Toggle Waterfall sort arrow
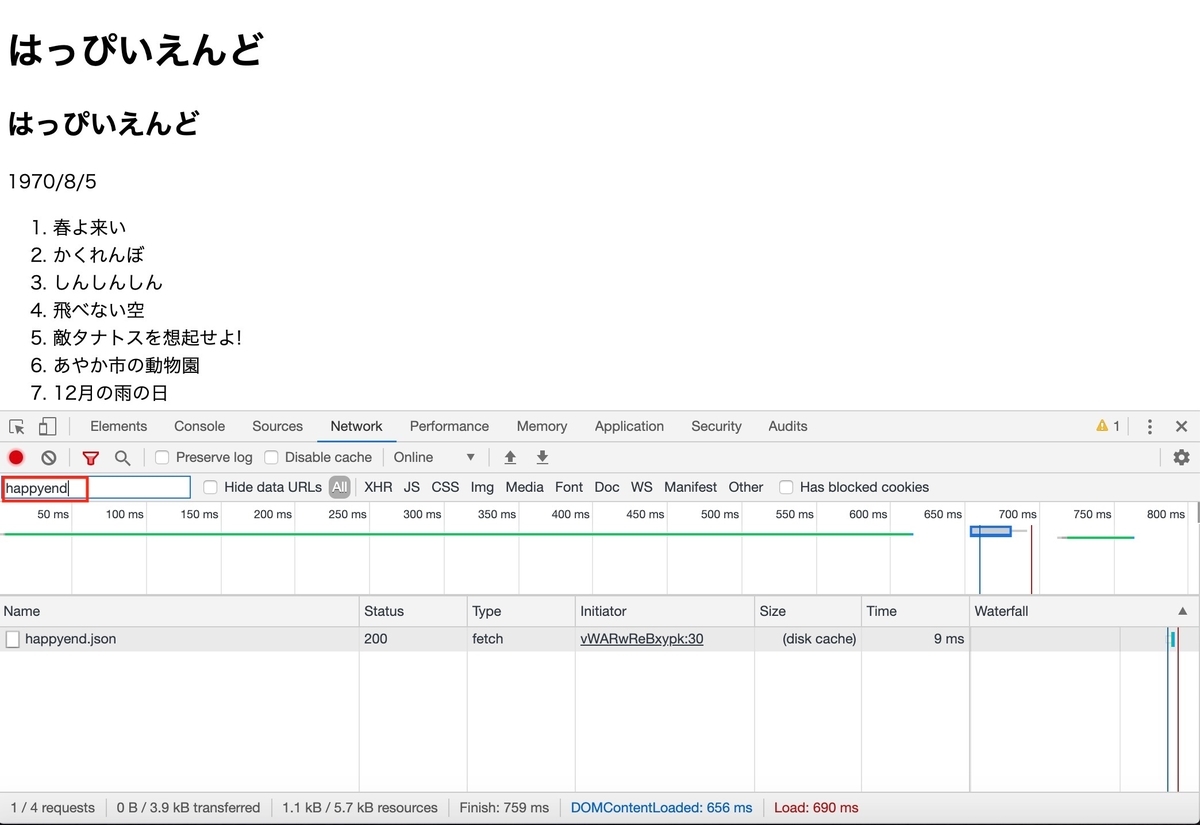1200x825 pixels. [1183, 611]
